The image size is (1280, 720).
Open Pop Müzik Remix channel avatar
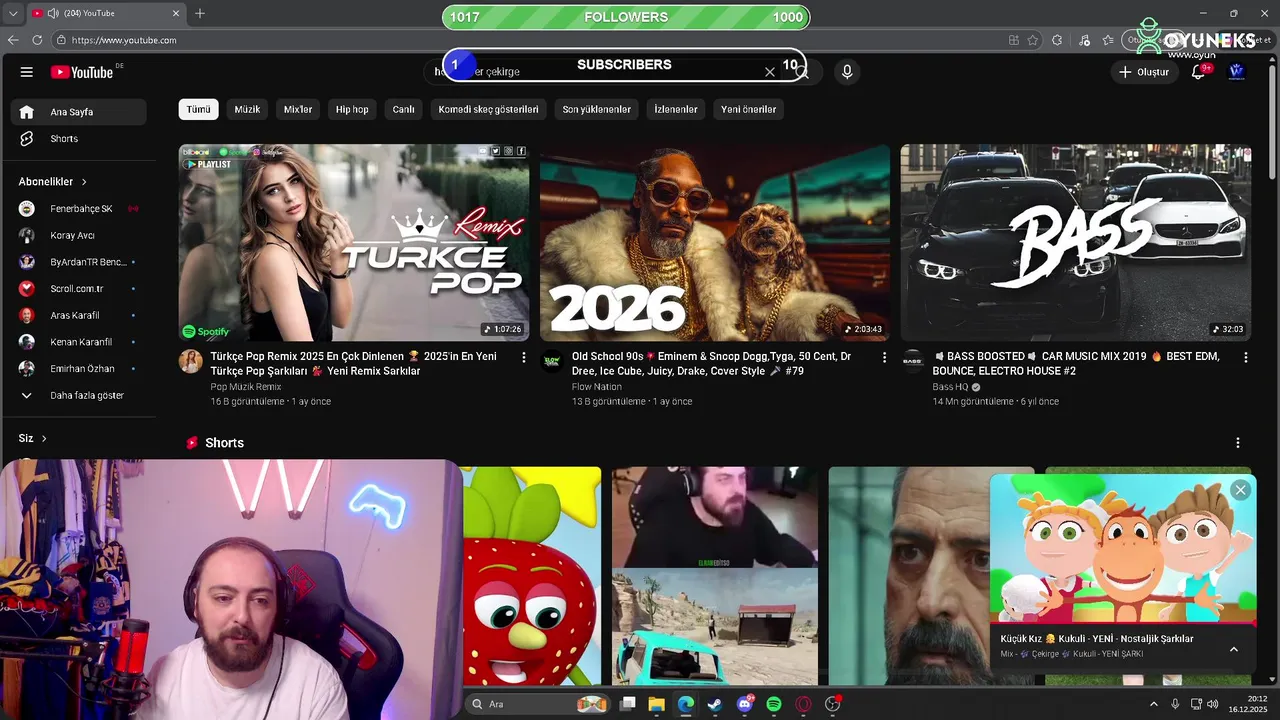click(x=190, y=361)
